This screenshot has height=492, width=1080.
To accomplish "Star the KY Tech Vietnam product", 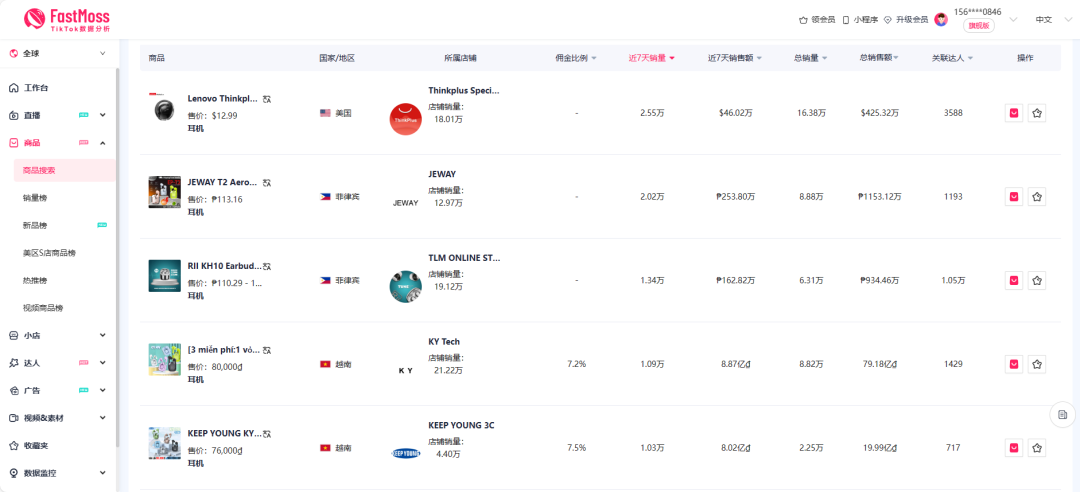I will [1037, 364].
